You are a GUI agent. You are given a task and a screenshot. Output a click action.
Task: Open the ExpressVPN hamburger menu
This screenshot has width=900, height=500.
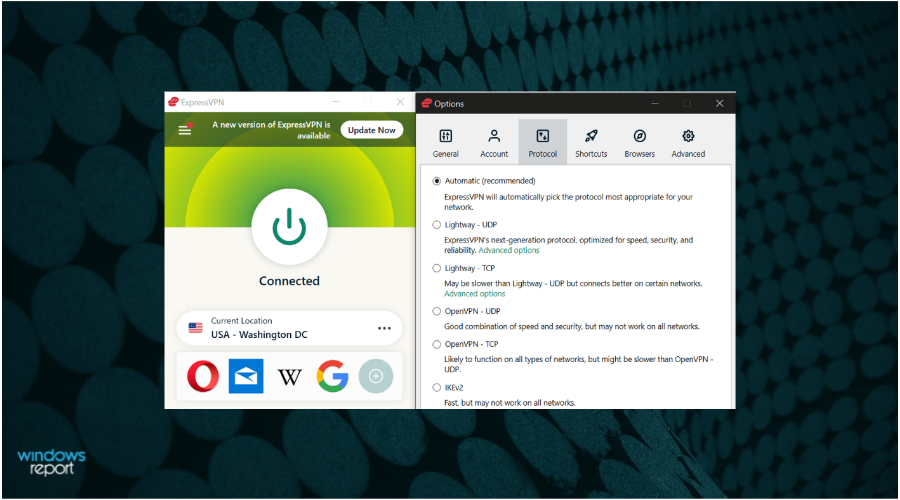pyautogui.click(x=185, y=130)
